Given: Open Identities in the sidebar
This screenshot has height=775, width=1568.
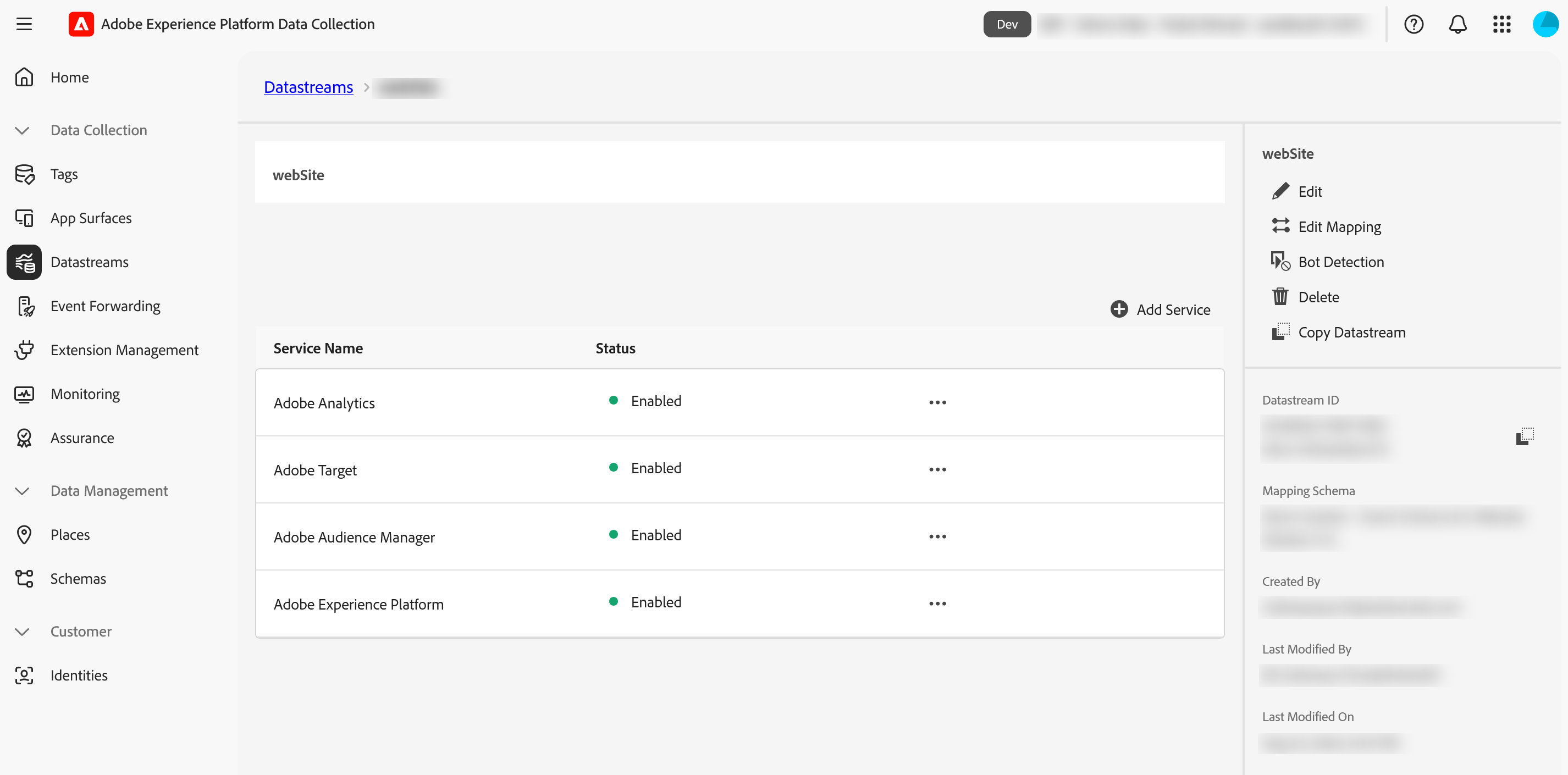Looking at the screenshot, I should click(79, 675).
